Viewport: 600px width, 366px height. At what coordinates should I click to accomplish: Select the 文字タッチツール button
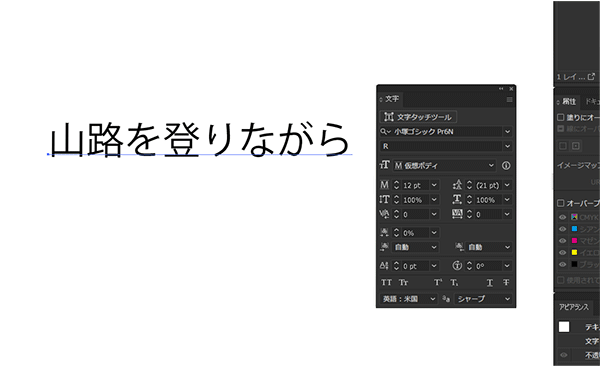click(x=418, y=117)
